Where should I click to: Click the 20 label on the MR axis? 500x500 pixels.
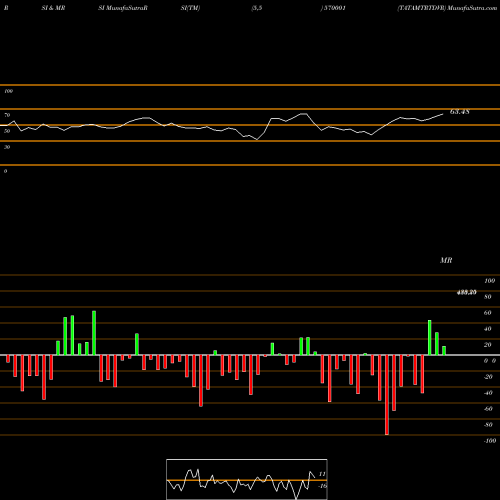(x=488, y=345)
